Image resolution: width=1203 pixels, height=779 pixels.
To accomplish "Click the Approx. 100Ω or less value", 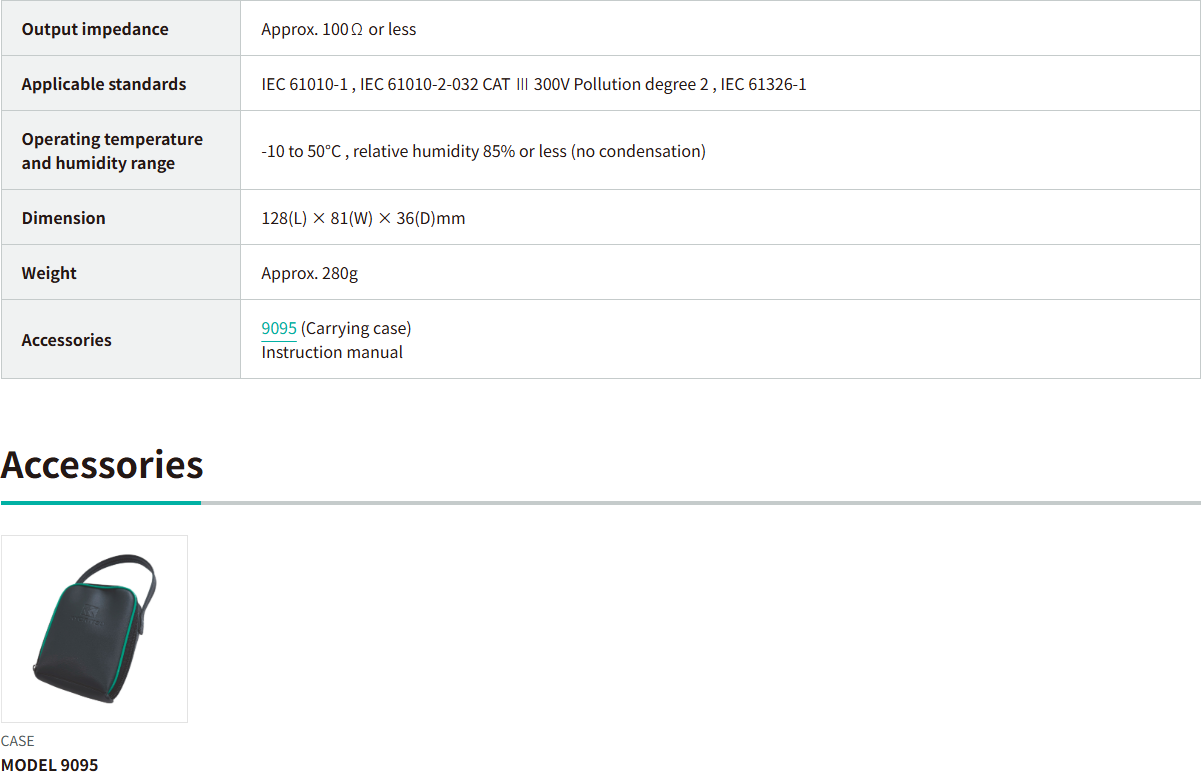I will coord(338,29).
